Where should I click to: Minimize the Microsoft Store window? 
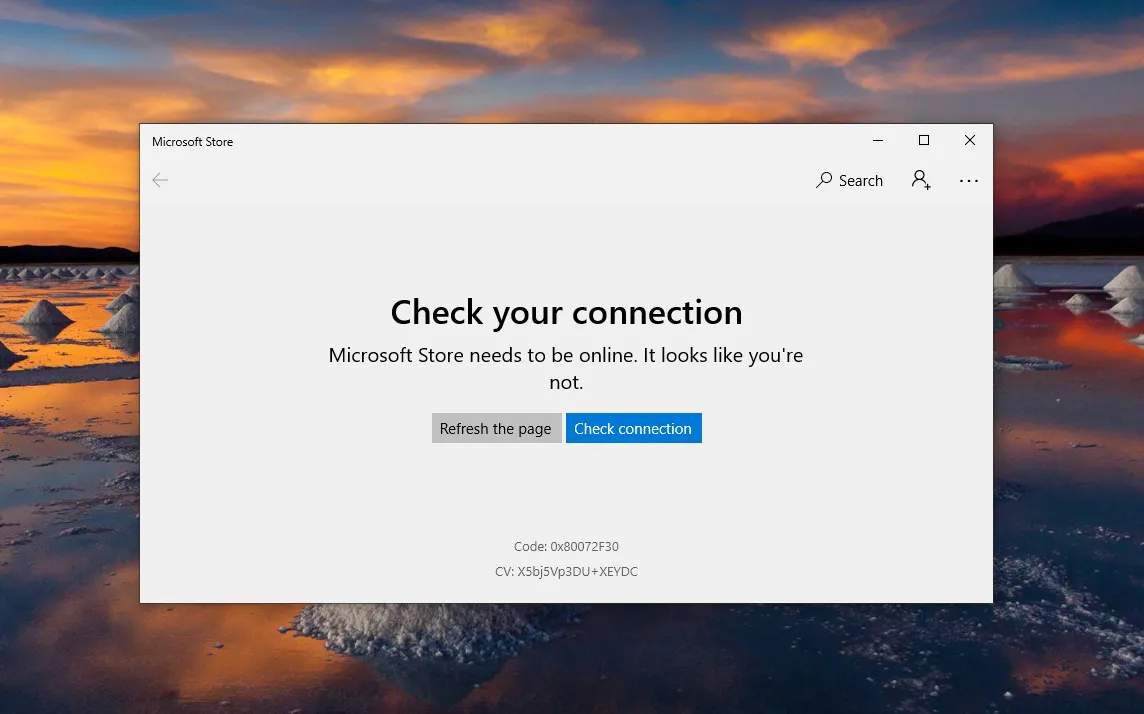coord(878,141)
